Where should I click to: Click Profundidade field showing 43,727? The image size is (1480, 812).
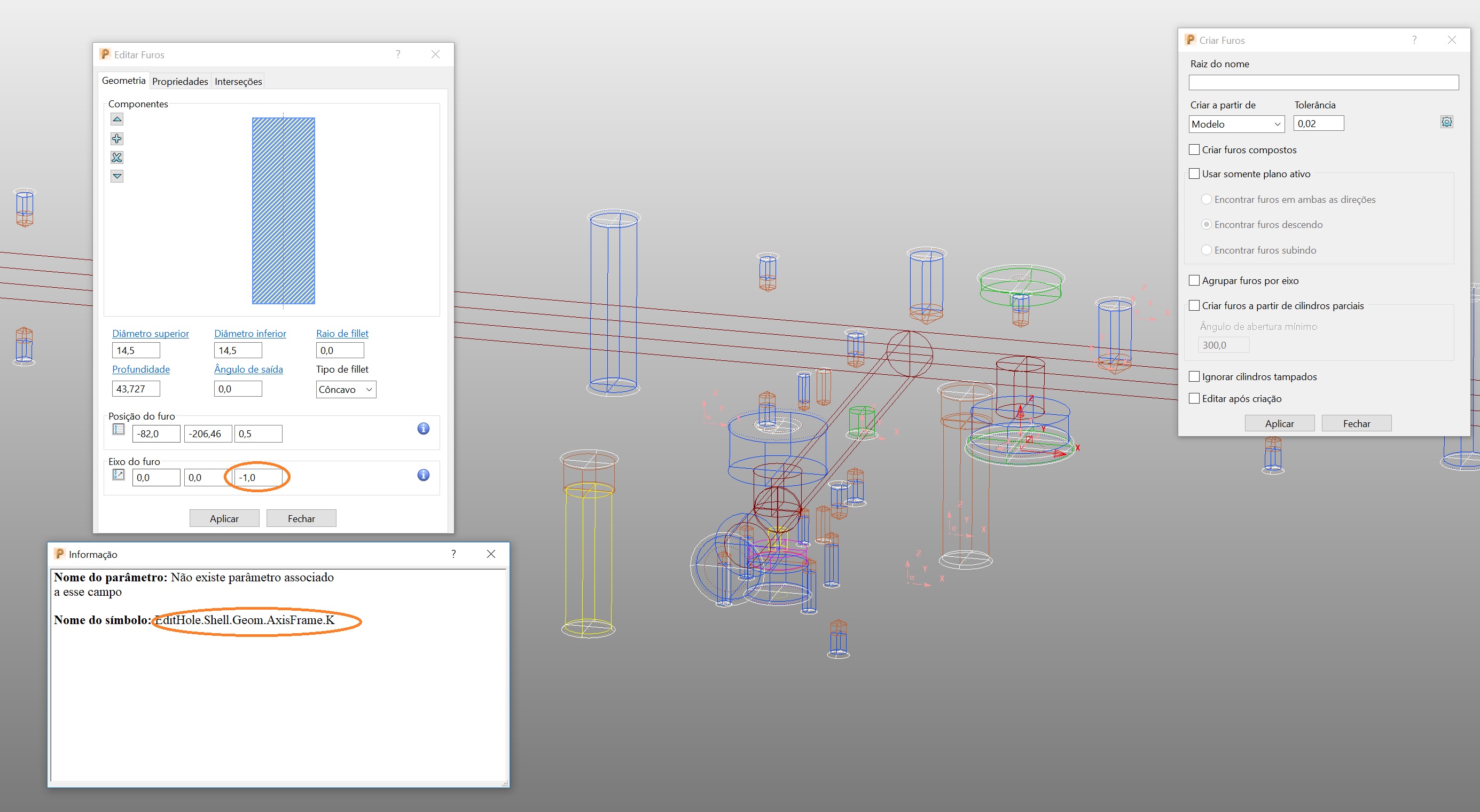(x=136, y=389)
